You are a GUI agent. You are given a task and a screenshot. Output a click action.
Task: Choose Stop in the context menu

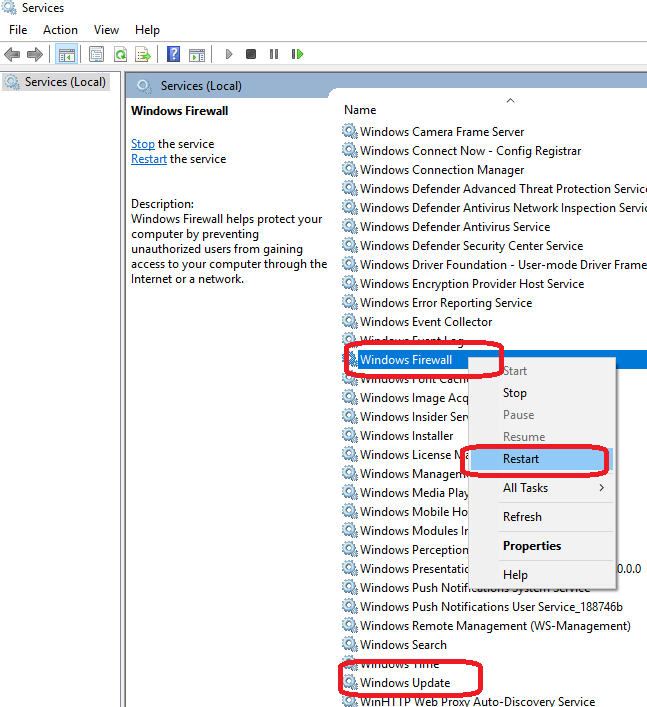click(x=542, y=393)
